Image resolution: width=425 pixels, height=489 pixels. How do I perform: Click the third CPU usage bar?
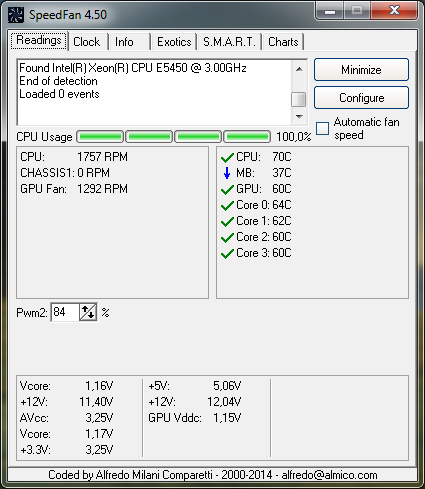tap(198, 137)
